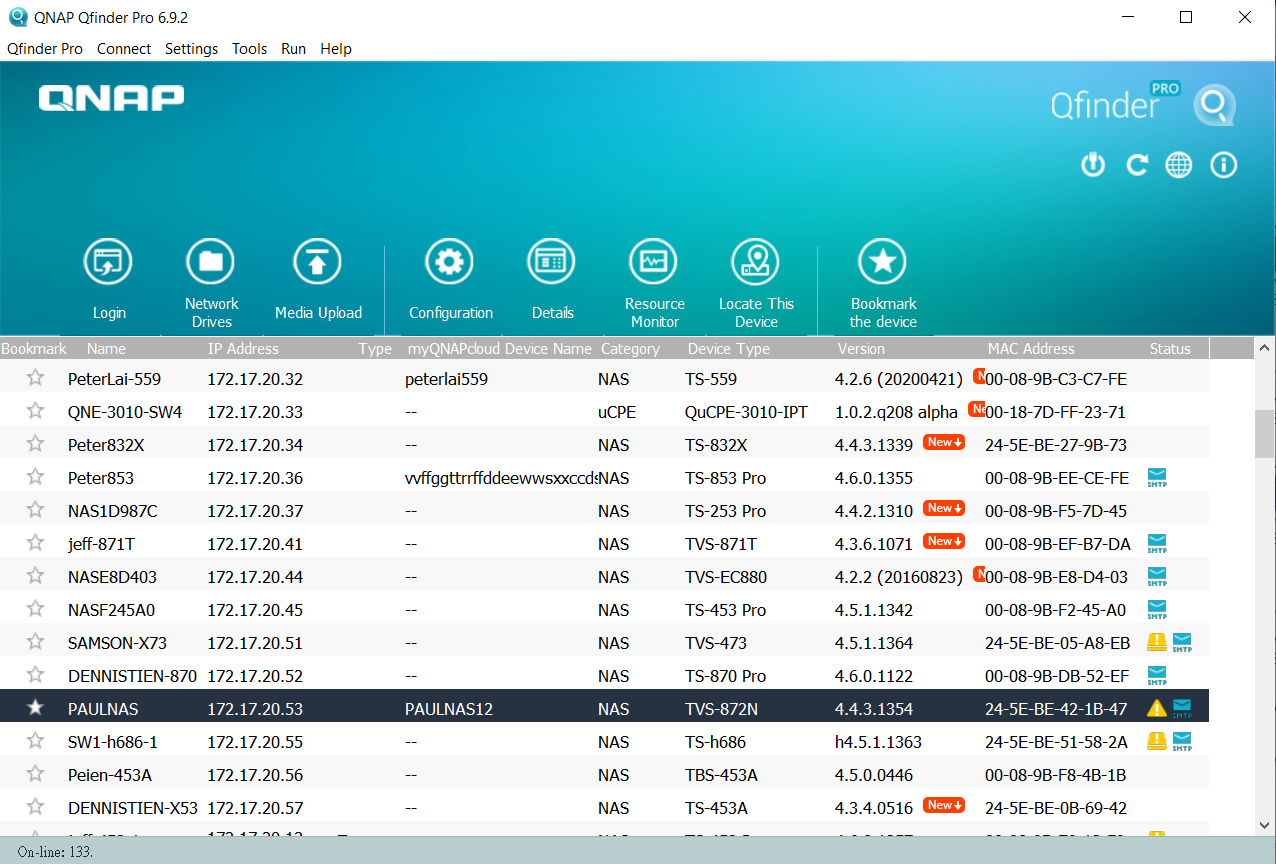This screenshot has width=1276, height=864.
Task: Click Locate This Device icon
Action: tap(755, 263)
